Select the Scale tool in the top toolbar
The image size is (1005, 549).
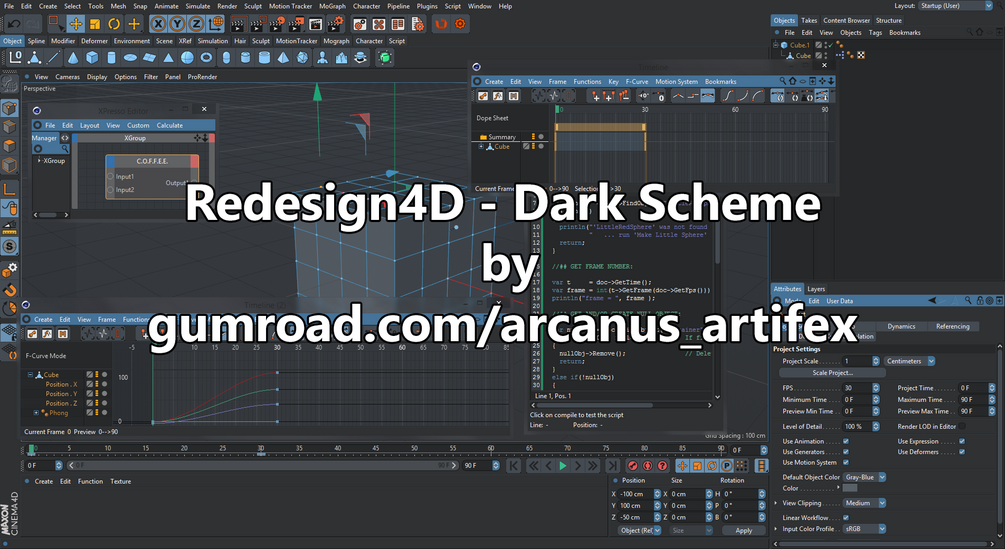[95, 24]
